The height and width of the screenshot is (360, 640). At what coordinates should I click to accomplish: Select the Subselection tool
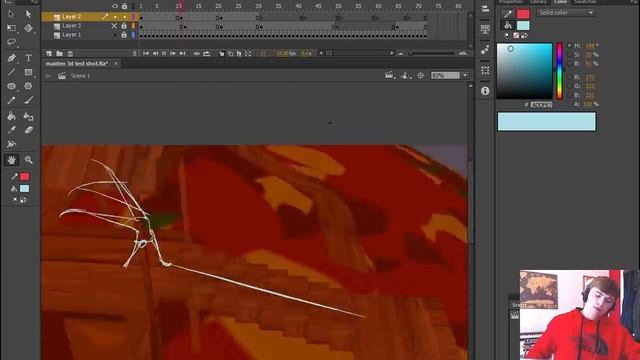[28, 14]
